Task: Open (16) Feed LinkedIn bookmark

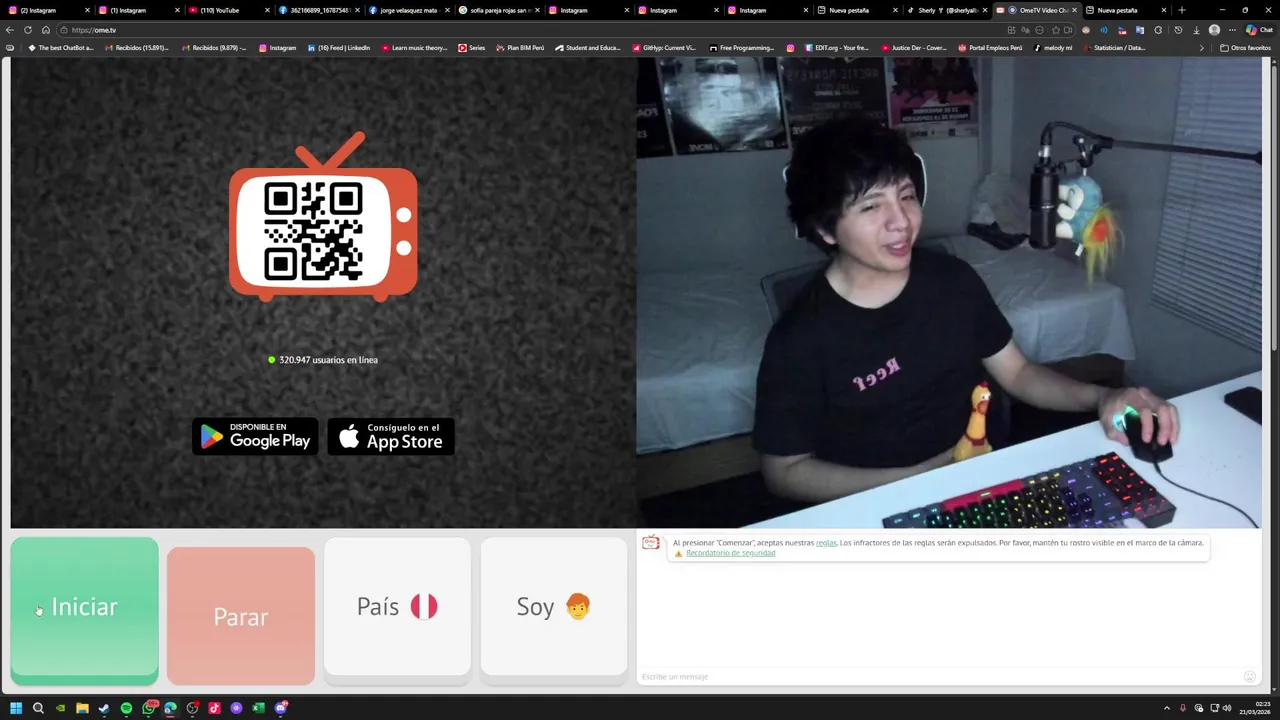Action: (x=339, y=48)
